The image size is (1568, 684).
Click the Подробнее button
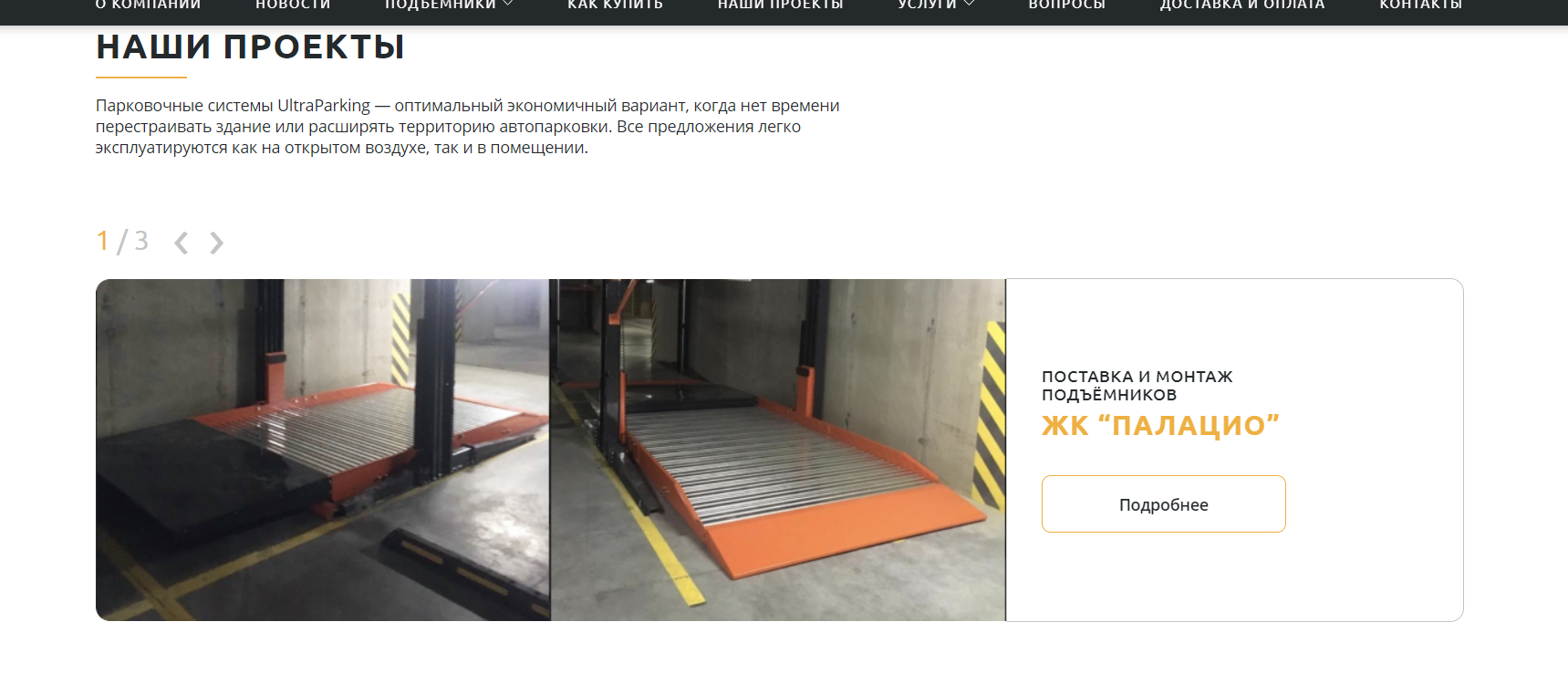point(1163,504)
